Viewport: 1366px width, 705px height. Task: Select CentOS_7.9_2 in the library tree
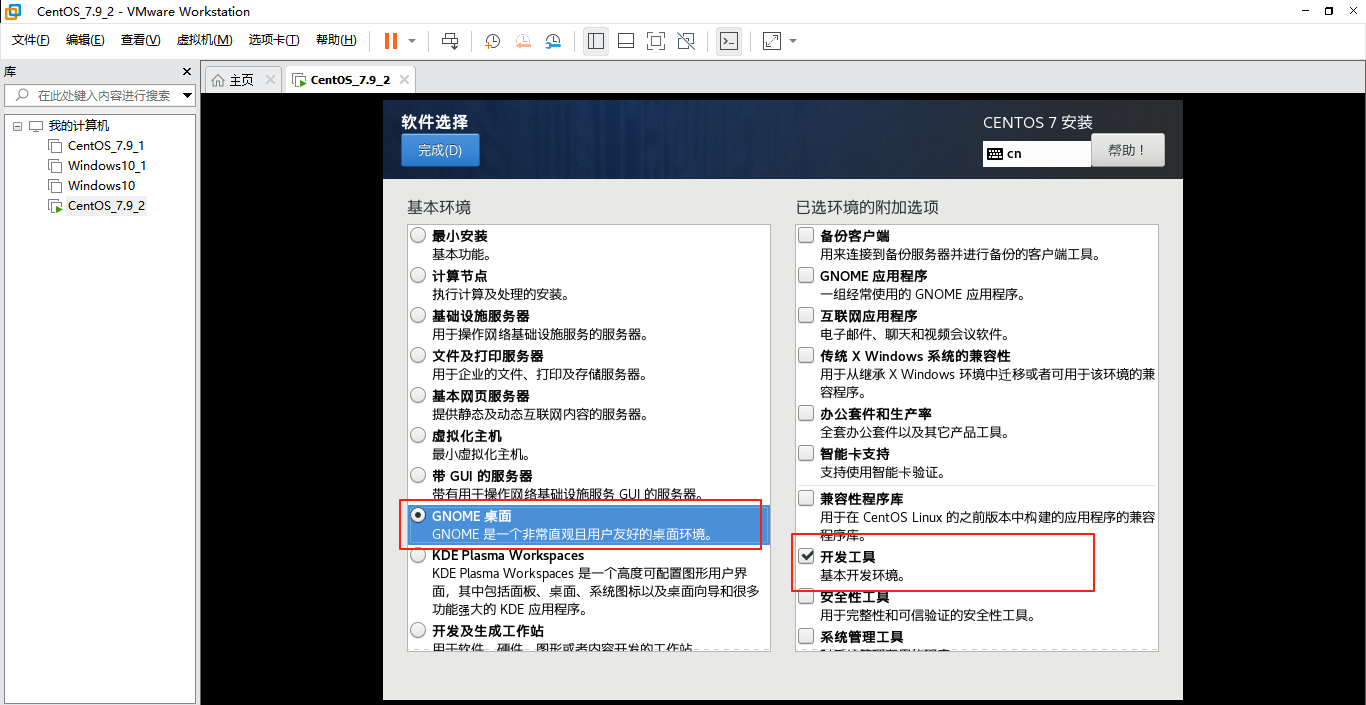106,205
